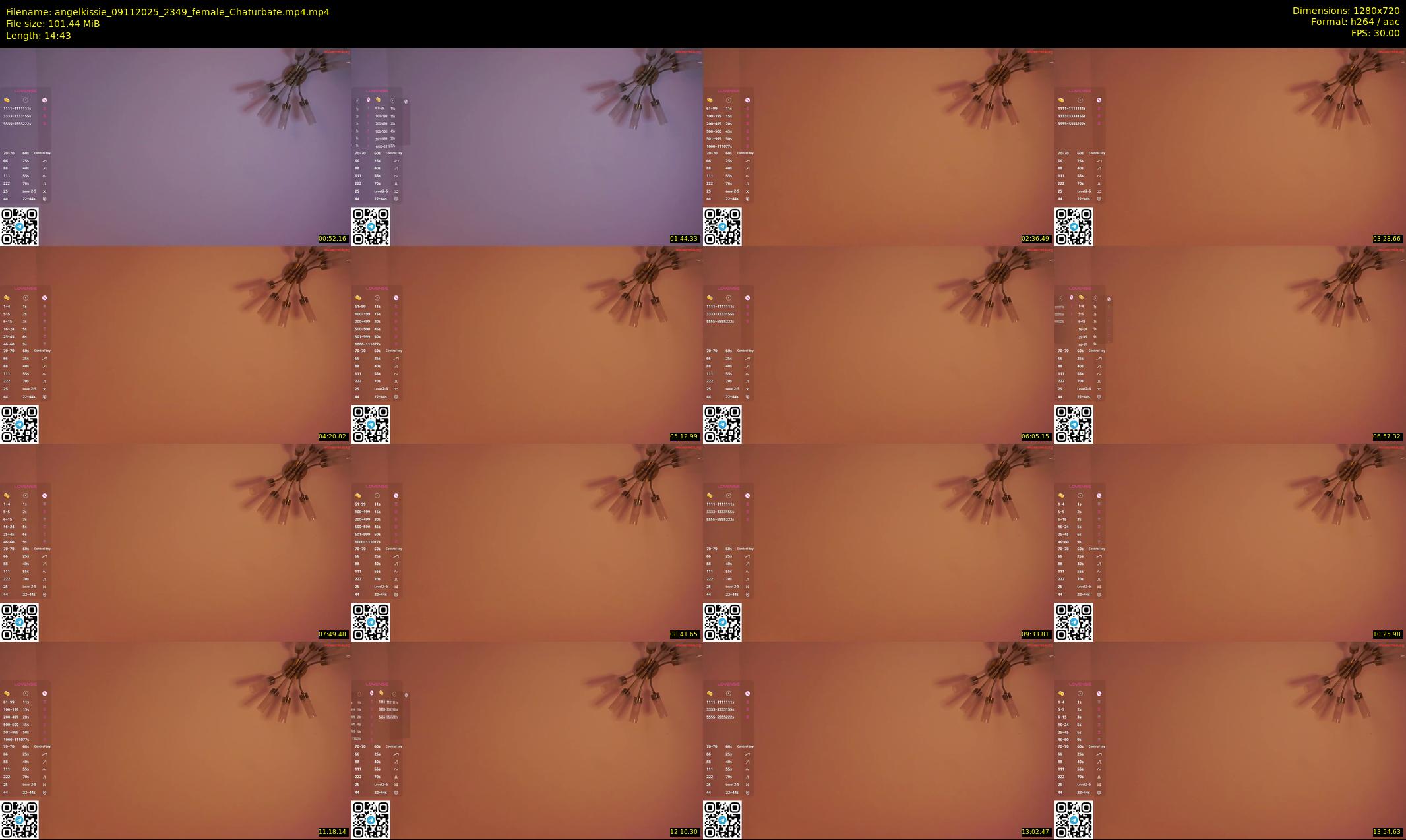The image size is (1406, 840).
Task: Click the QR code in the 13:02.47 frame
Action: [722, 820]
